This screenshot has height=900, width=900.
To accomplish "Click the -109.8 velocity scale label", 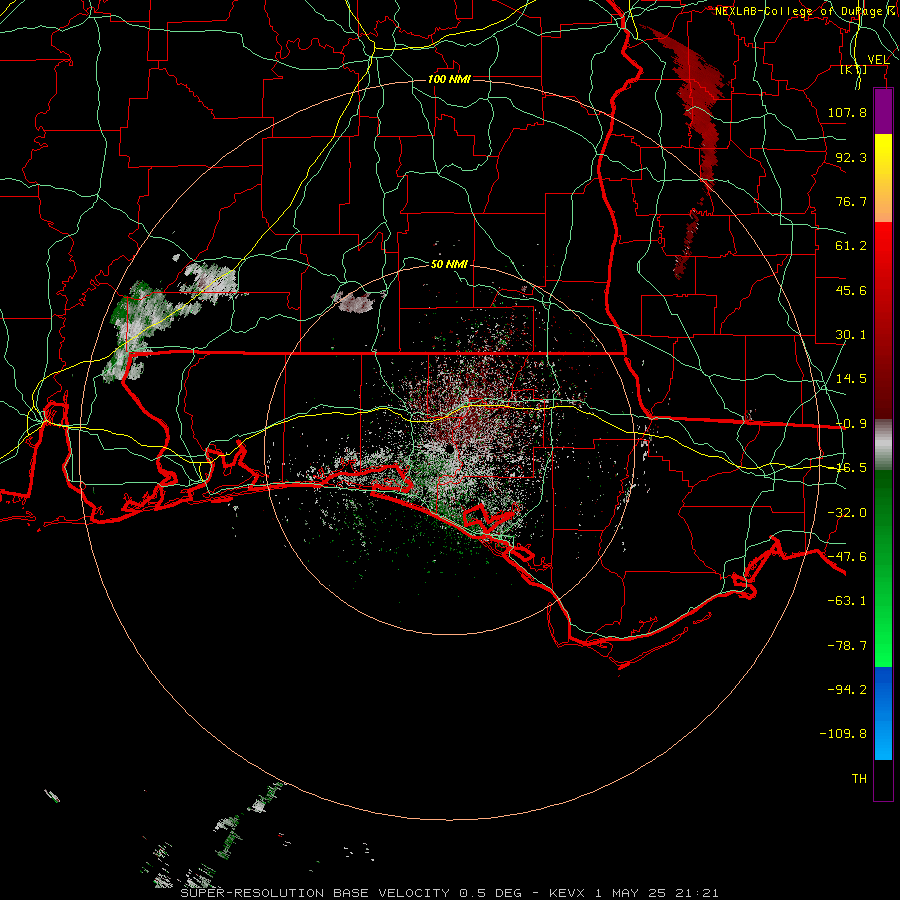I will click(843, 734).
